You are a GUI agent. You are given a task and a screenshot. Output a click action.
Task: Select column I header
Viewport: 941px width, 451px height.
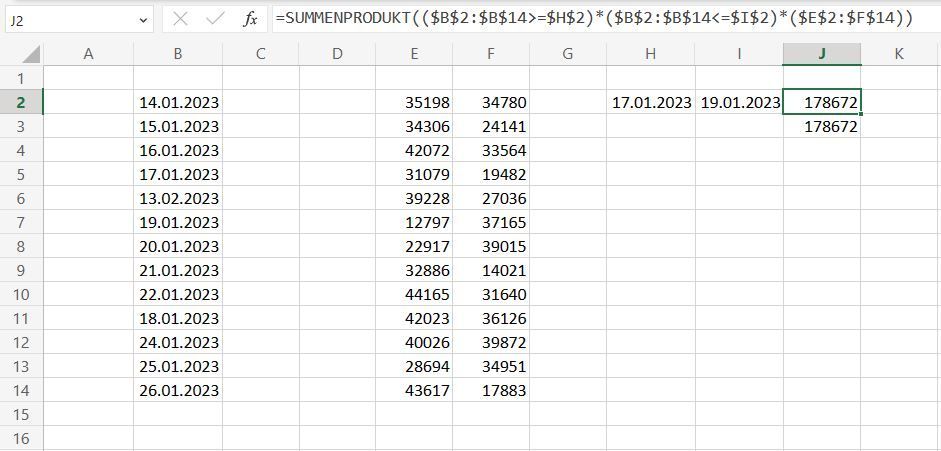pos(739,54)
